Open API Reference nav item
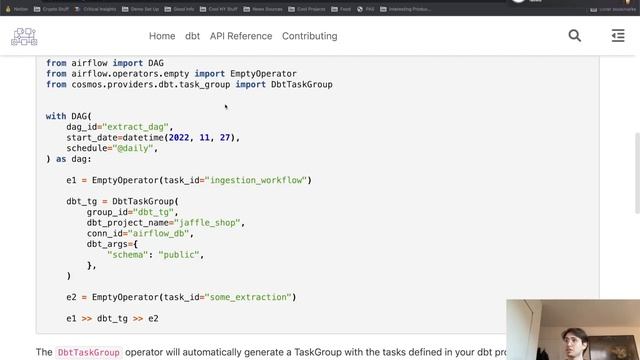This screenshot has height=360, width=640. 241,36
